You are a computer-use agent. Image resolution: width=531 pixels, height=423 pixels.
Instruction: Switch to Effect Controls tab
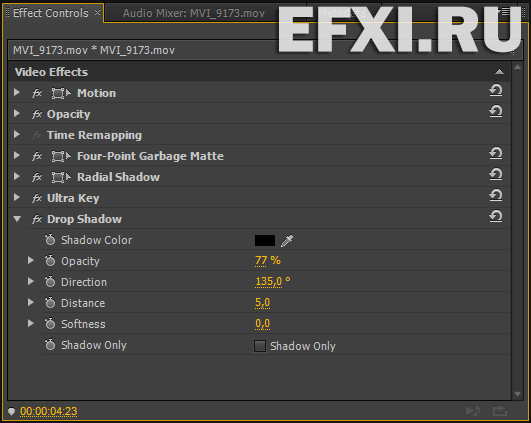(x=51, y=13)
